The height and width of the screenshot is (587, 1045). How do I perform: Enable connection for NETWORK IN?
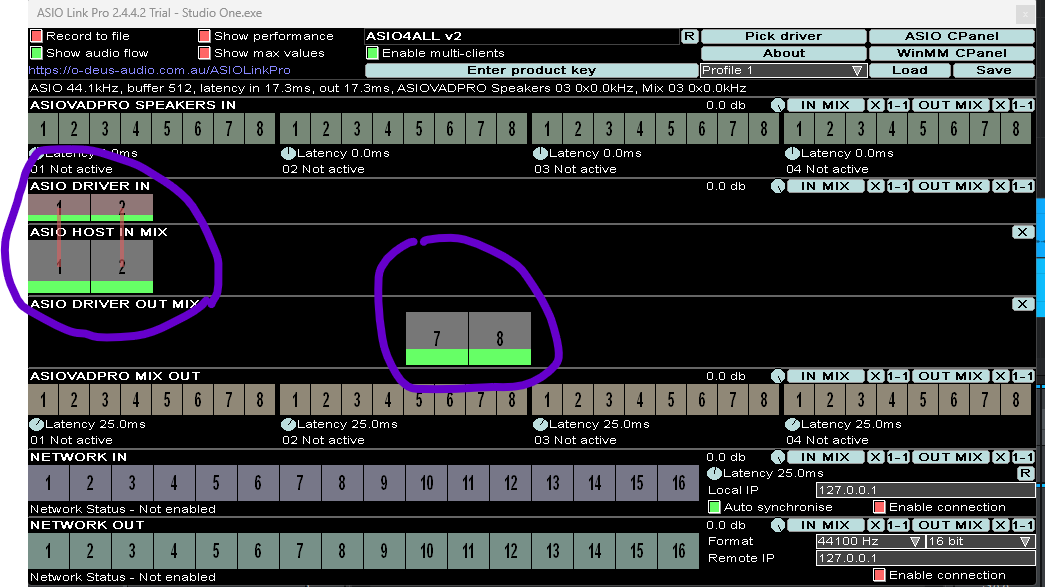[x=879, y=508]
